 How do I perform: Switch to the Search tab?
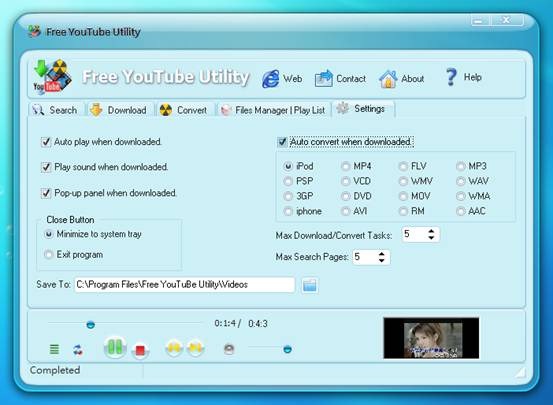point(56,110)
